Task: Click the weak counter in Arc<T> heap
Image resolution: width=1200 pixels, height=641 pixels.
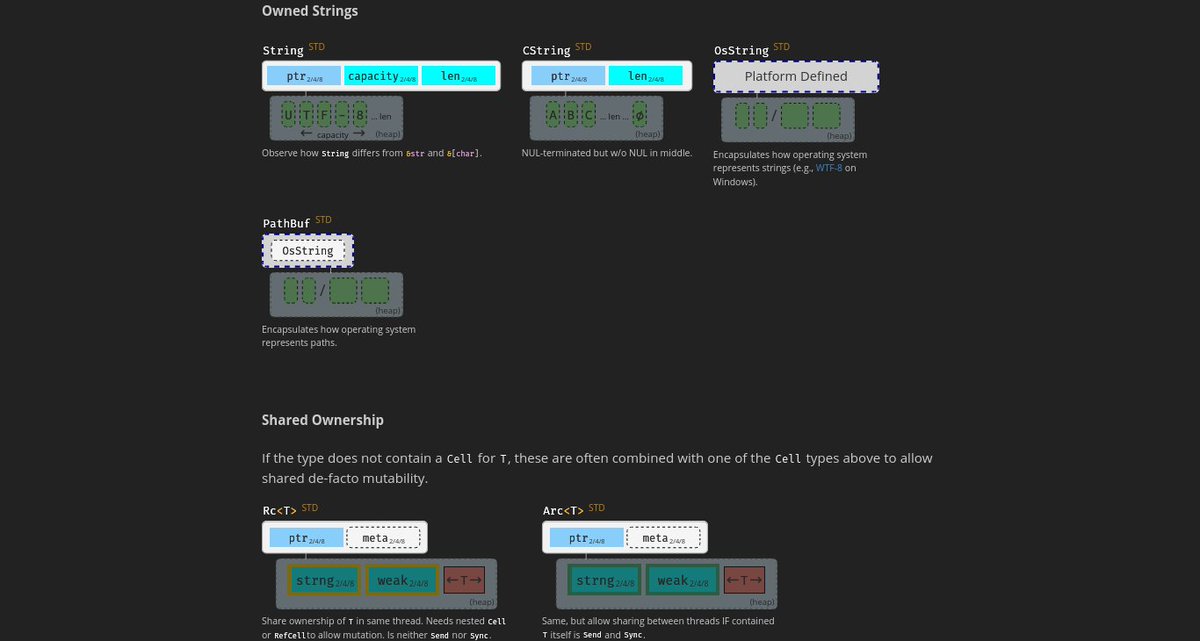Action: click(682, 580)
